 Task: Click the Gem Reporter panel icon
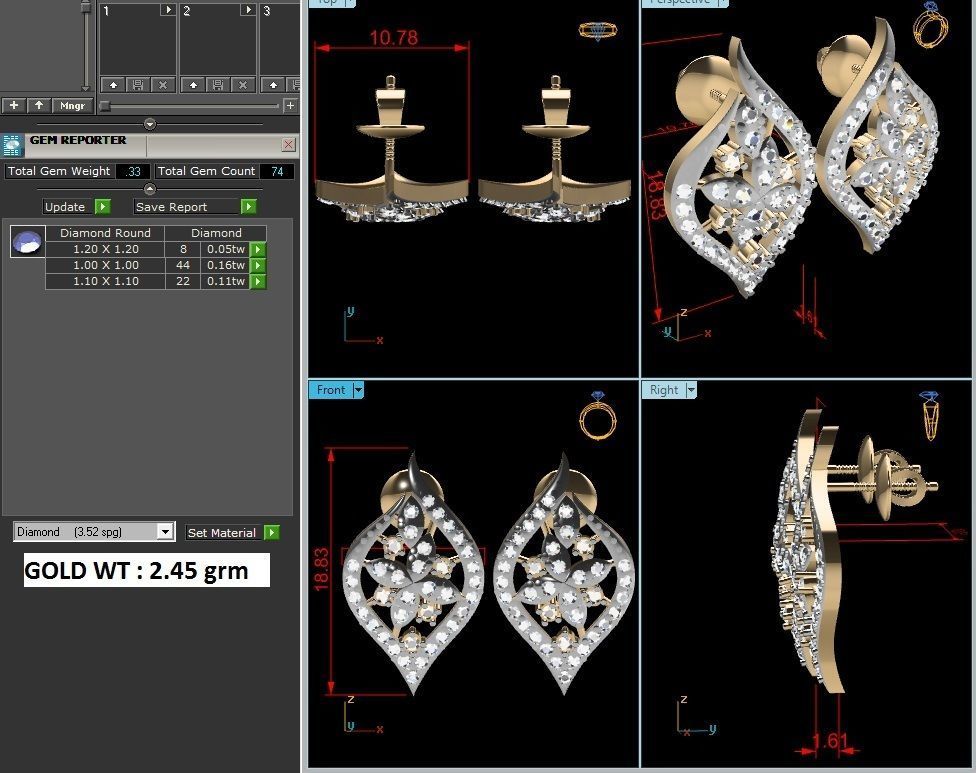12,145
